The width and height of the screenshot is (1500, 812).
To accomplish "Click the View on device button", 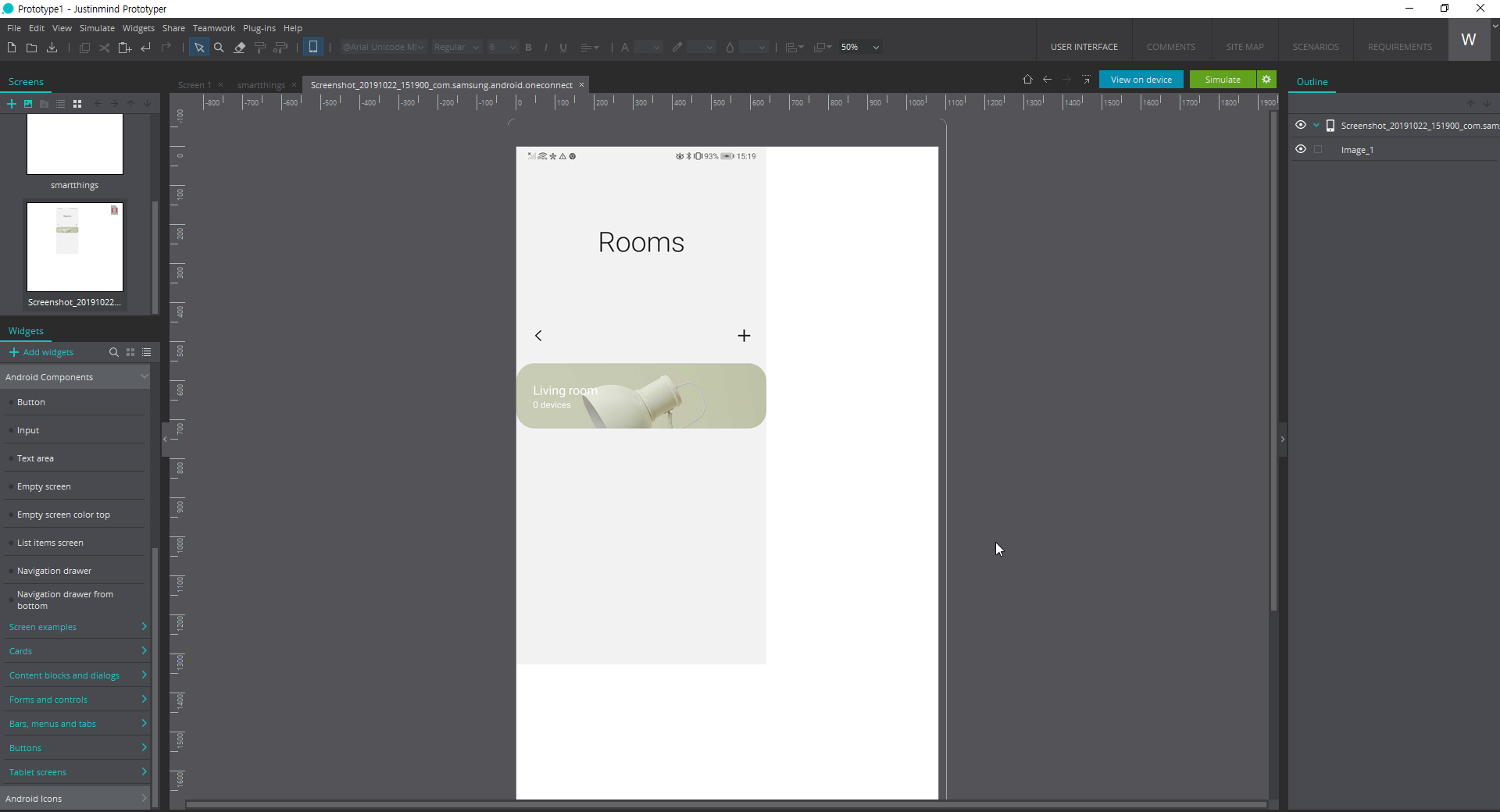I will click(x=1141, y=80).
